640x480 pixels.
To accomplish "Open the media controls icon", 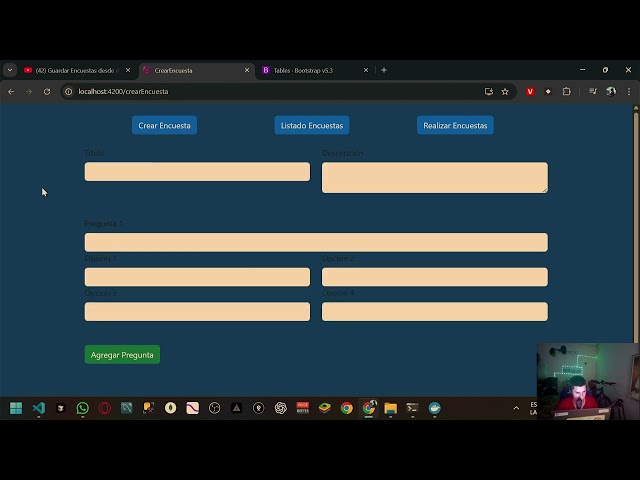I will [x=593, y=92].
